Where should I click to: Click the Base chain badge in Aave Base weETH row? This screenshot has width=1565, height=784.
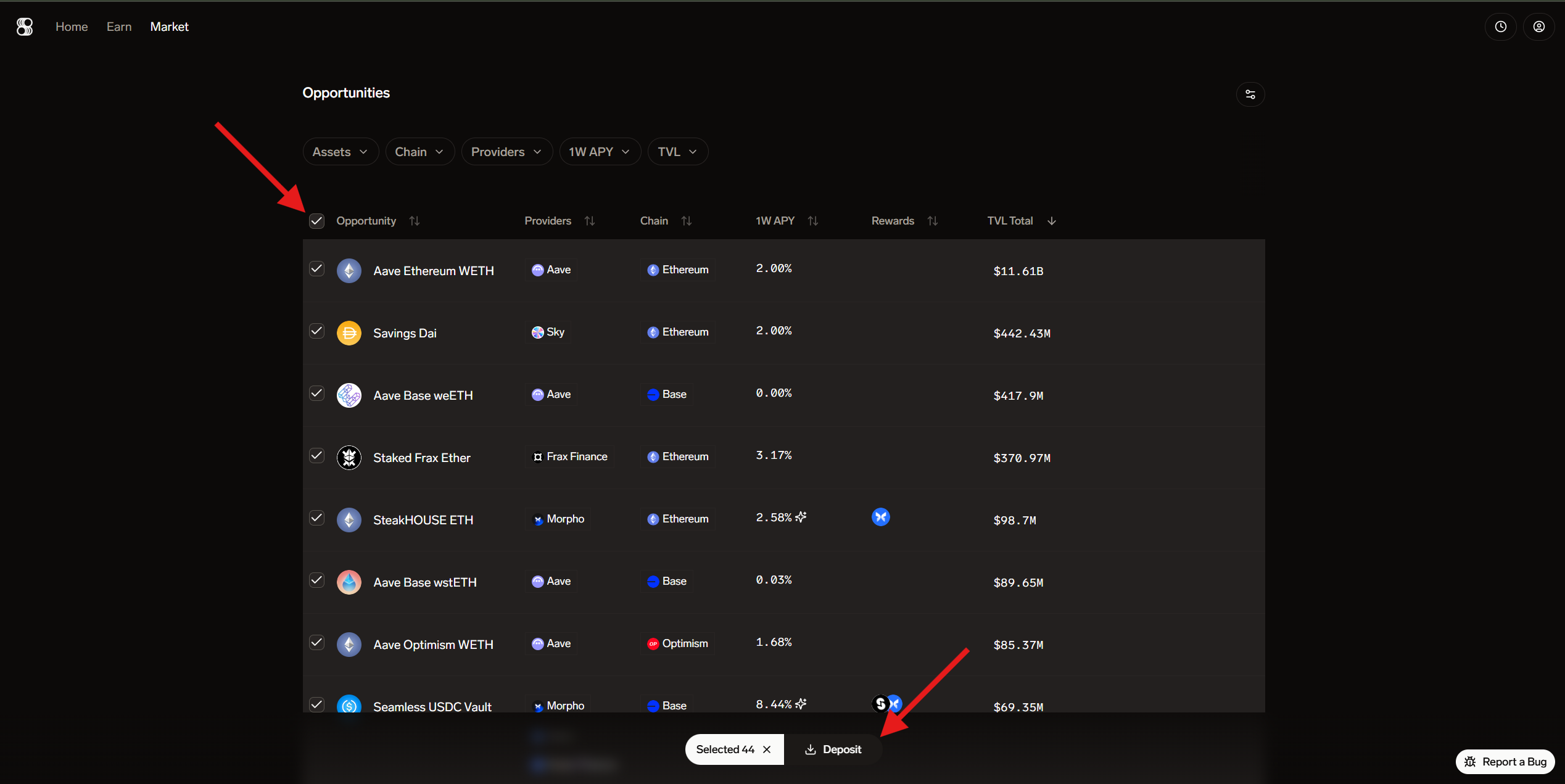[666, 394]
